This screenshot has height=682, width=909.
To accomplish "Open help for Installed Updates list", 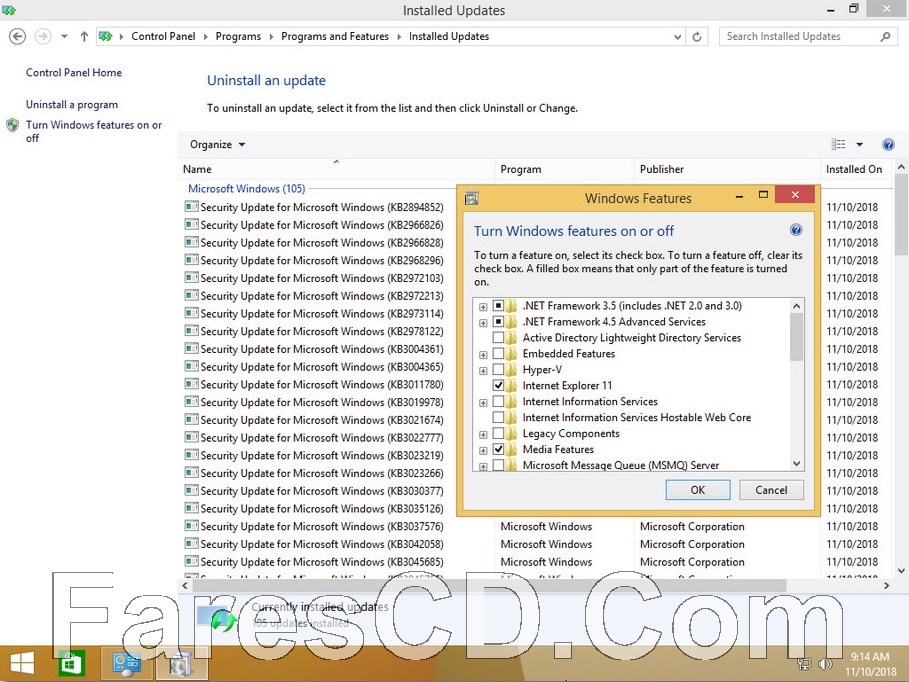I will [888, 144].
